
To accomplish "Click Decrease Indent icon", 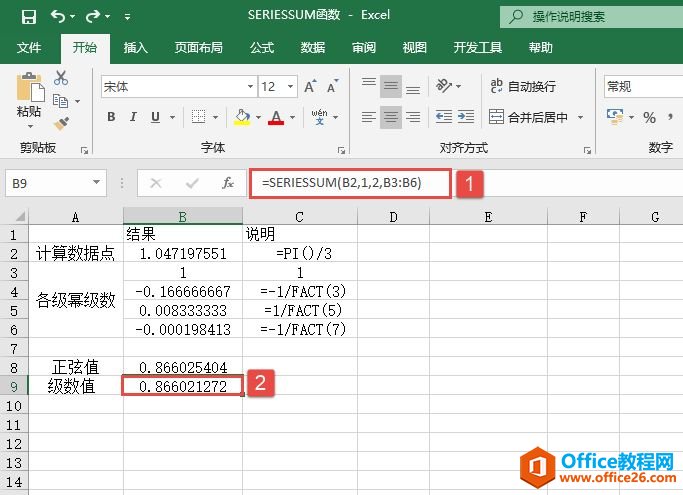I will (x=444, y=117).
